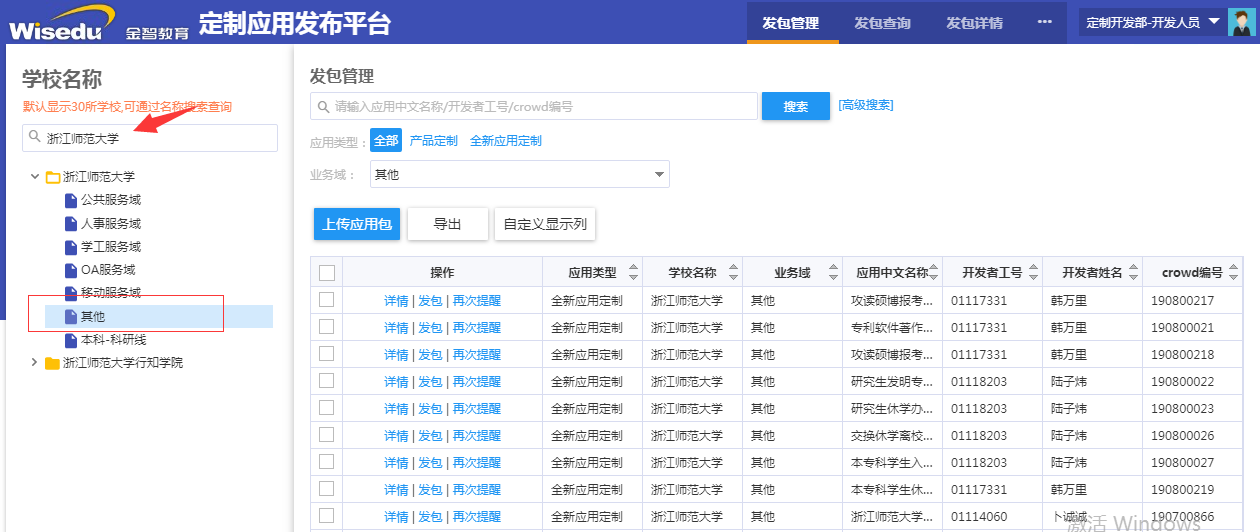Viewport: 1260px width, 532px height.
Task: Click the 上传应用包 button
Action: click(357, 225)
